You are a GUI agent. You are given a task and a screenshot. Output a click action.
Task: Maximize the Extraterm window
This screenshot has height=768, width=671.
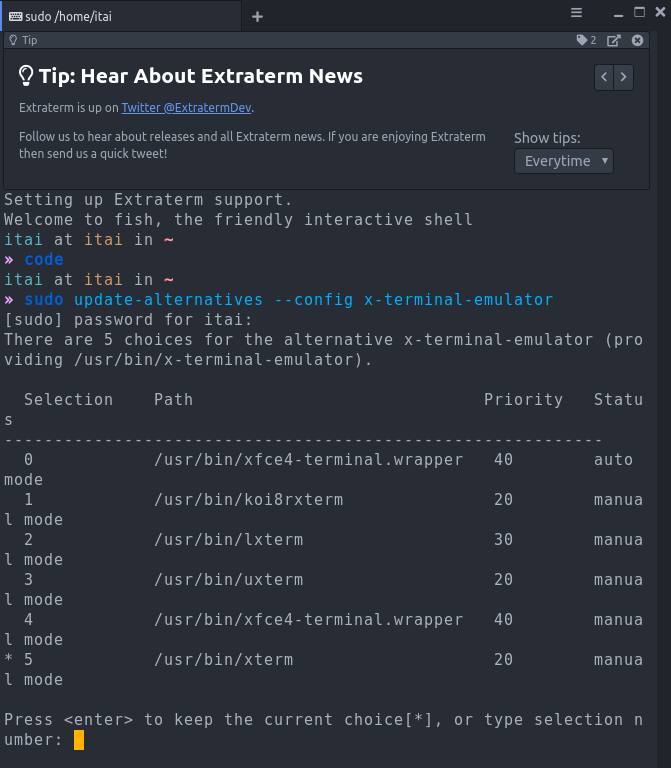pos(640,12)
